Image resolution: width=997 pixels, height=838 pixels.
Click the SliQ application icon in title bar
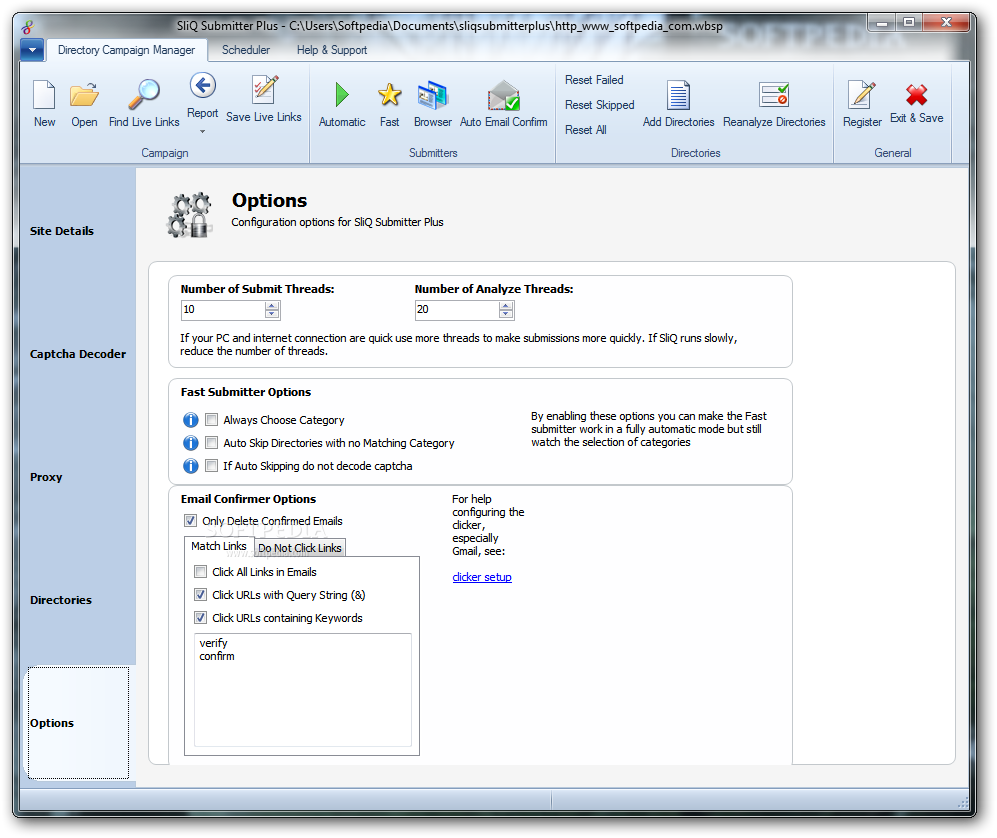27,27
